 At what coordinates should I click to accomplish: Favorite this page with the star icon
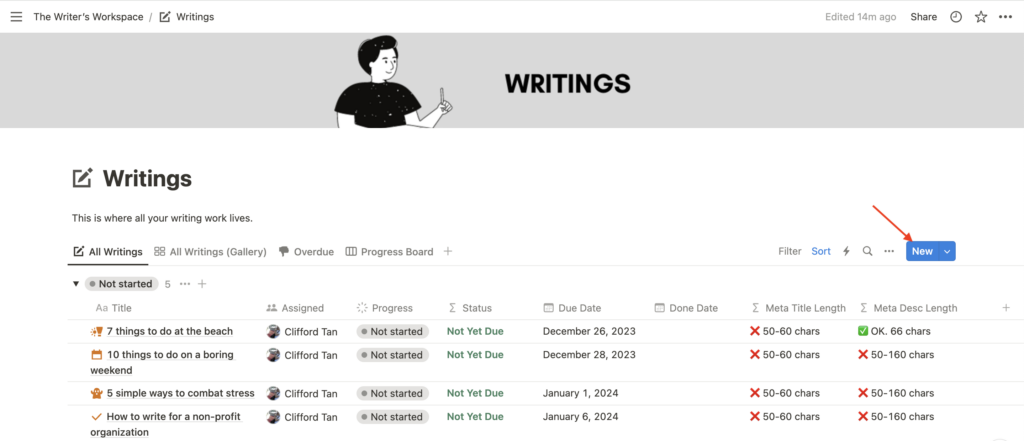pos(981,17)
